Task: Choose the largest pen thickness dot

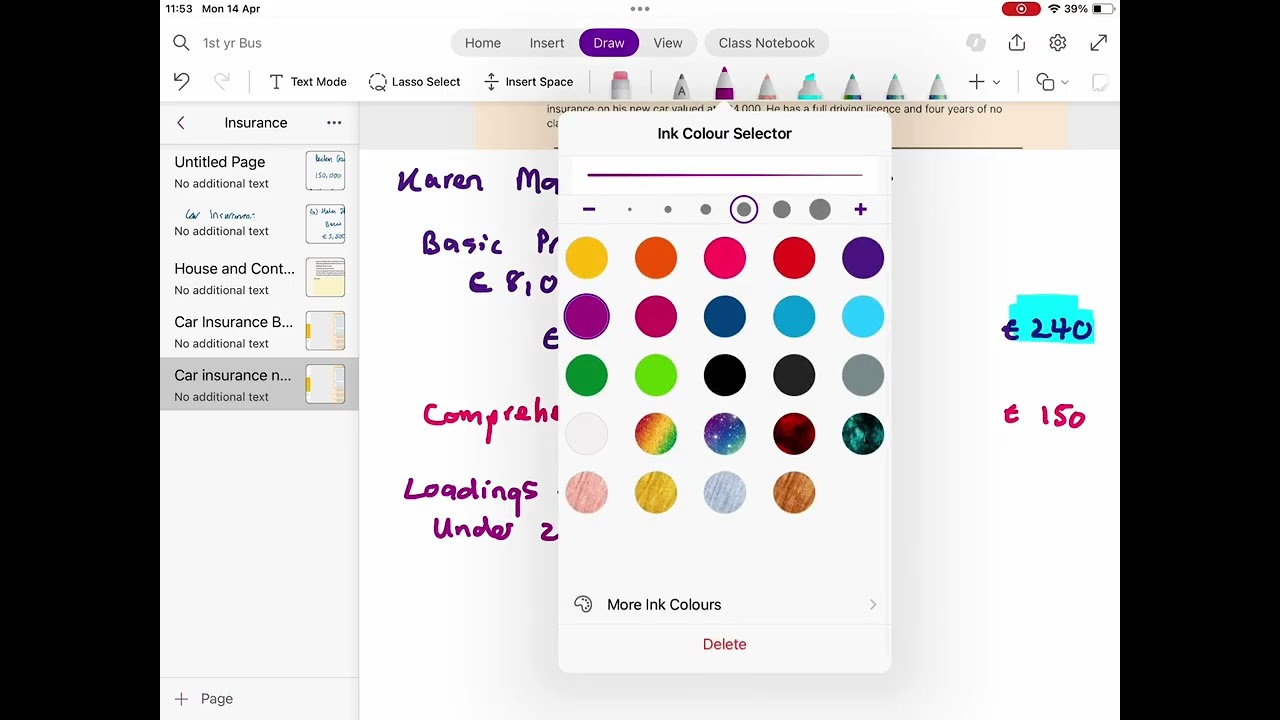Action: 820,209
